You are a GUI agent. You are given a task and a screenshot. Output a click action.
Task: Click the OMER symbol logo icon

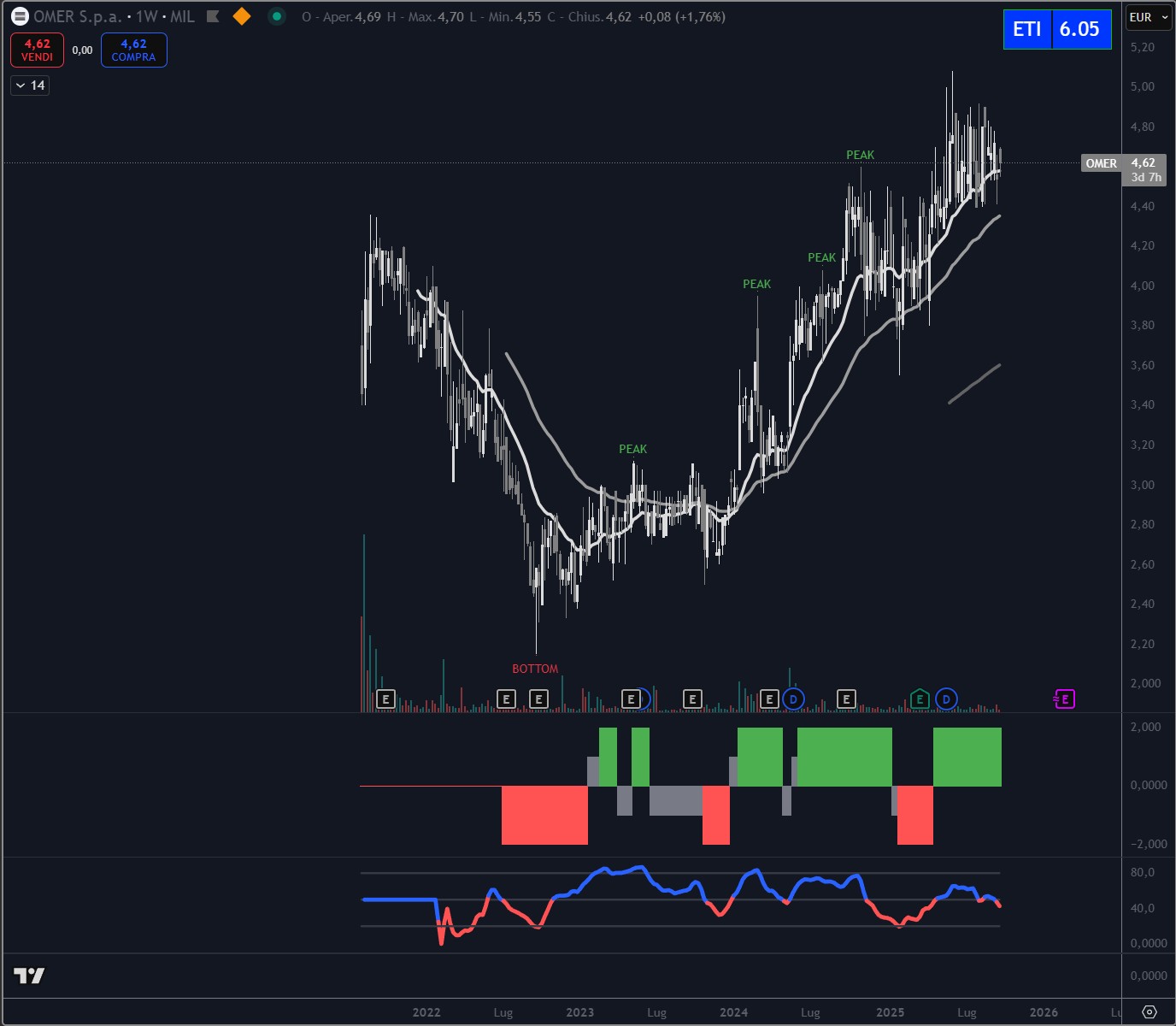point(20,16)
